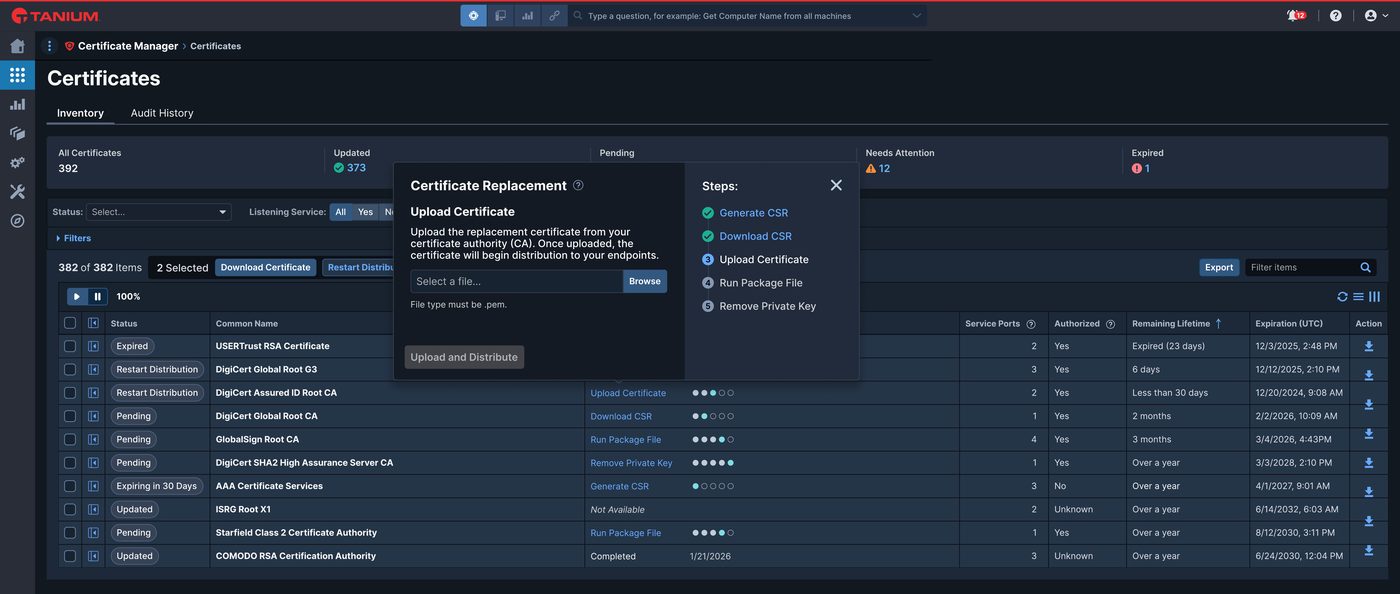Open notifications bell with 12 badge
The height and width of the screenshot is (594, 1400).
click(1295, 15)
